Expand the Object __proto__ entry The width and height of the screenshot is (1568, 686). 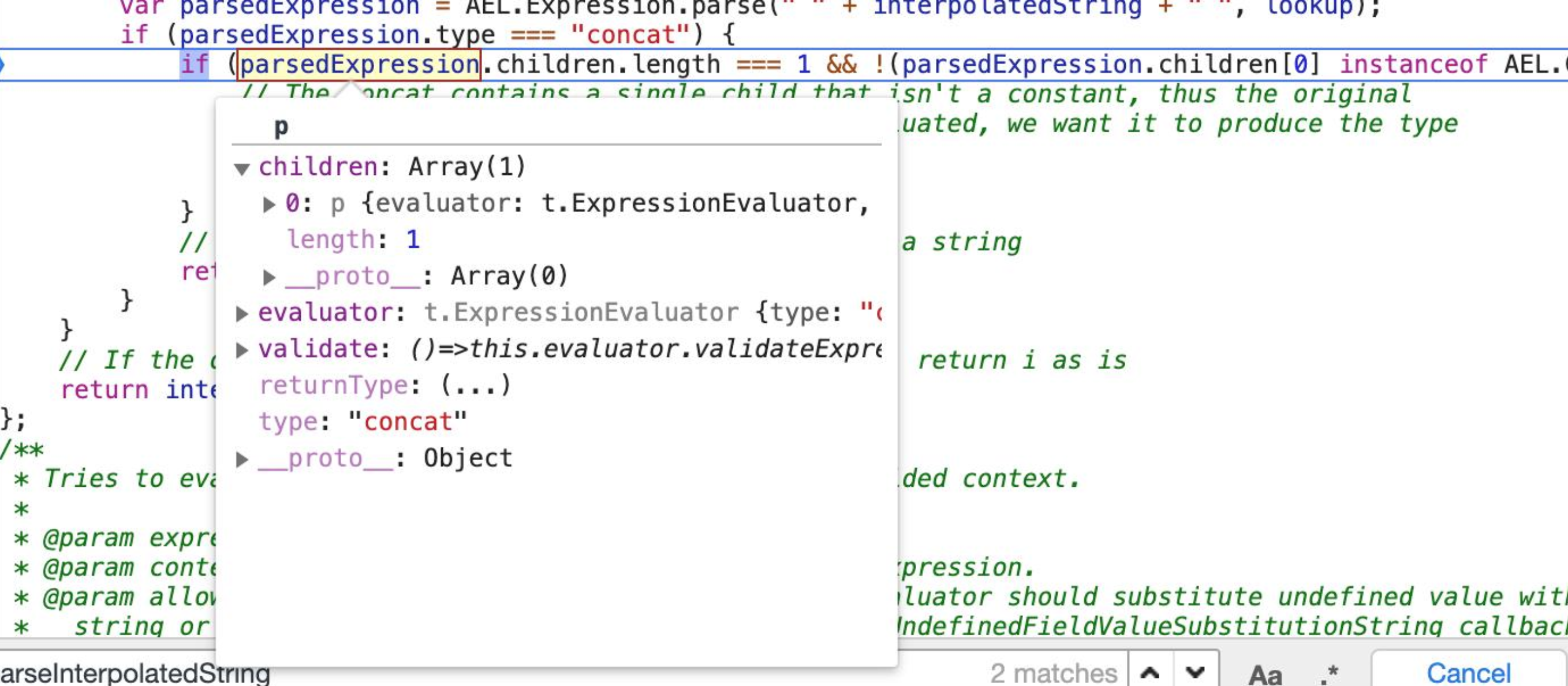(242, 459)
